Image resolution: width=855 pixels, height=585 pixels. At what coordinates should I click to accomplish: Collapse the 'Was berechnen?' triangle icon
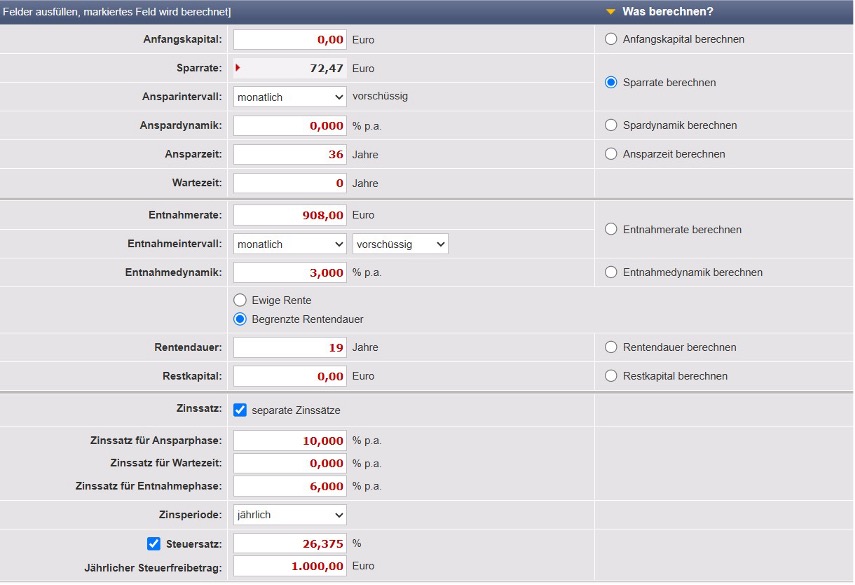pos(610,12)
